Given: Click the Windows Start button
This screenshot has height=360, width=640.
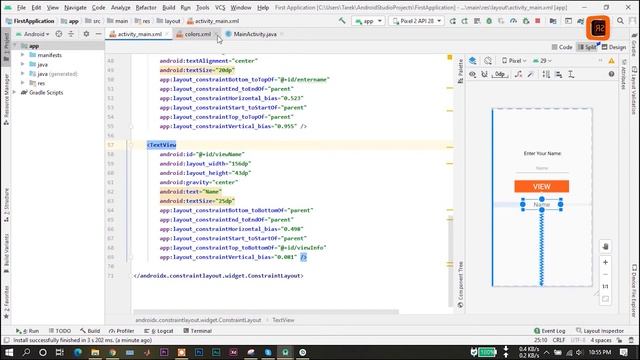Looking at the screenshot, I should tap(9, 352).
